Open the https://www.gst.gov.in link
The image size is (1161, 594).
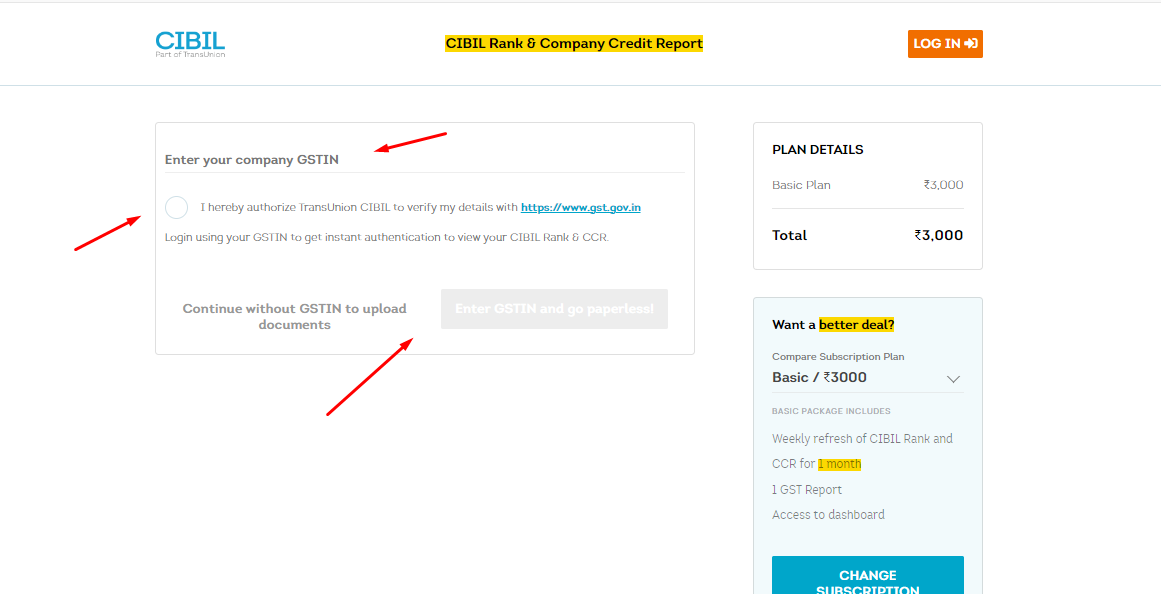tap(580, 207)
